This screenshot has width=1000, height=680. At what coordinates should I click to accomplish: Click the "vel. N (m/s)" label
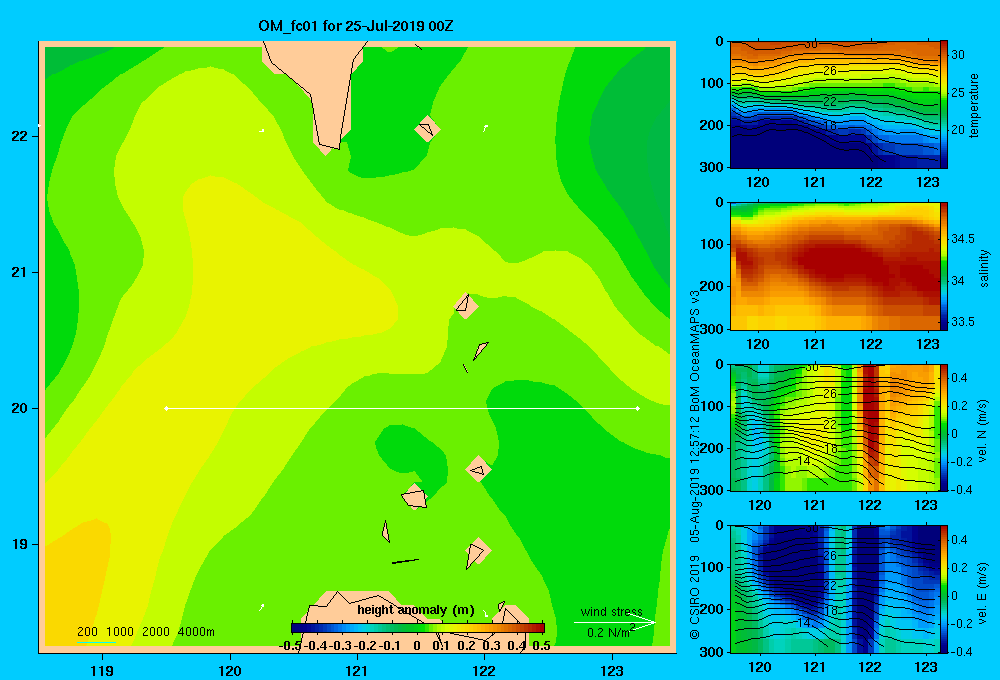(982, 431)
